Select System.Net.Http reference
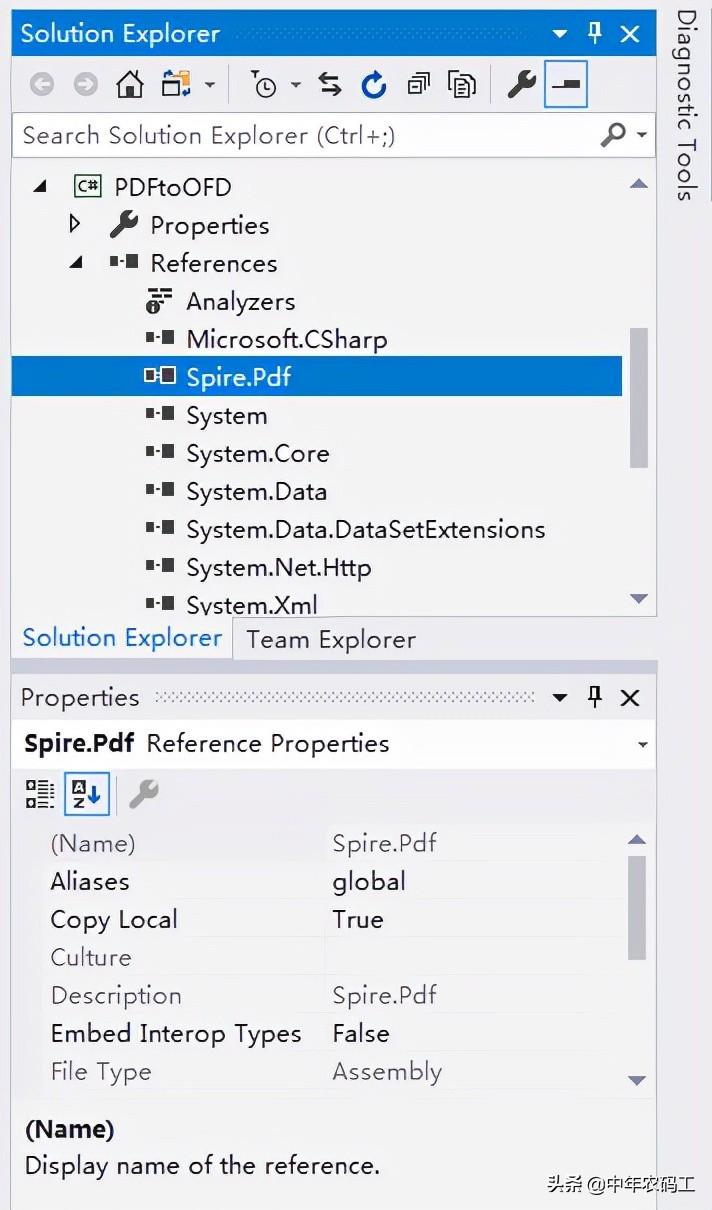The image size is (712, 1210). click(x=278, y=567)
